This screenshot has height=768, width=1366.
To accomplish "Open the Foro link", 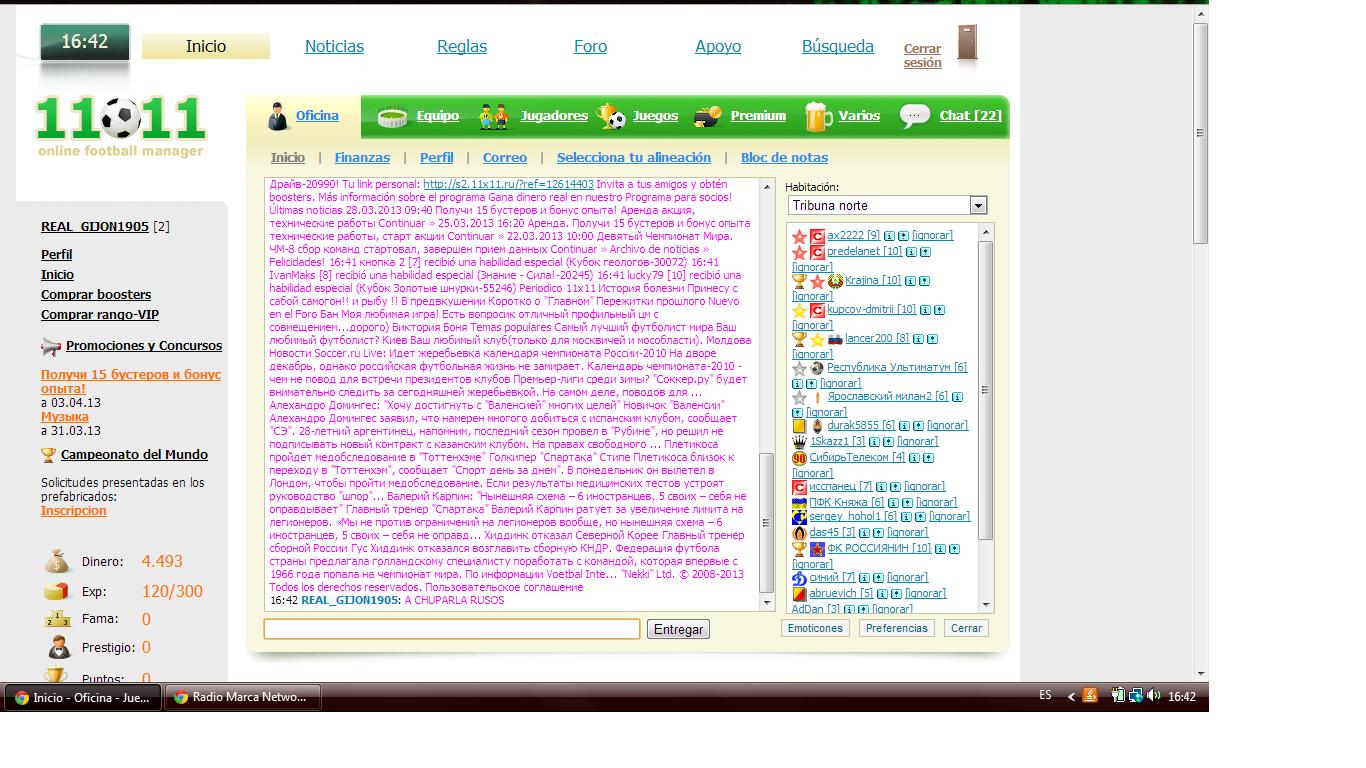I will pos(590,46).
